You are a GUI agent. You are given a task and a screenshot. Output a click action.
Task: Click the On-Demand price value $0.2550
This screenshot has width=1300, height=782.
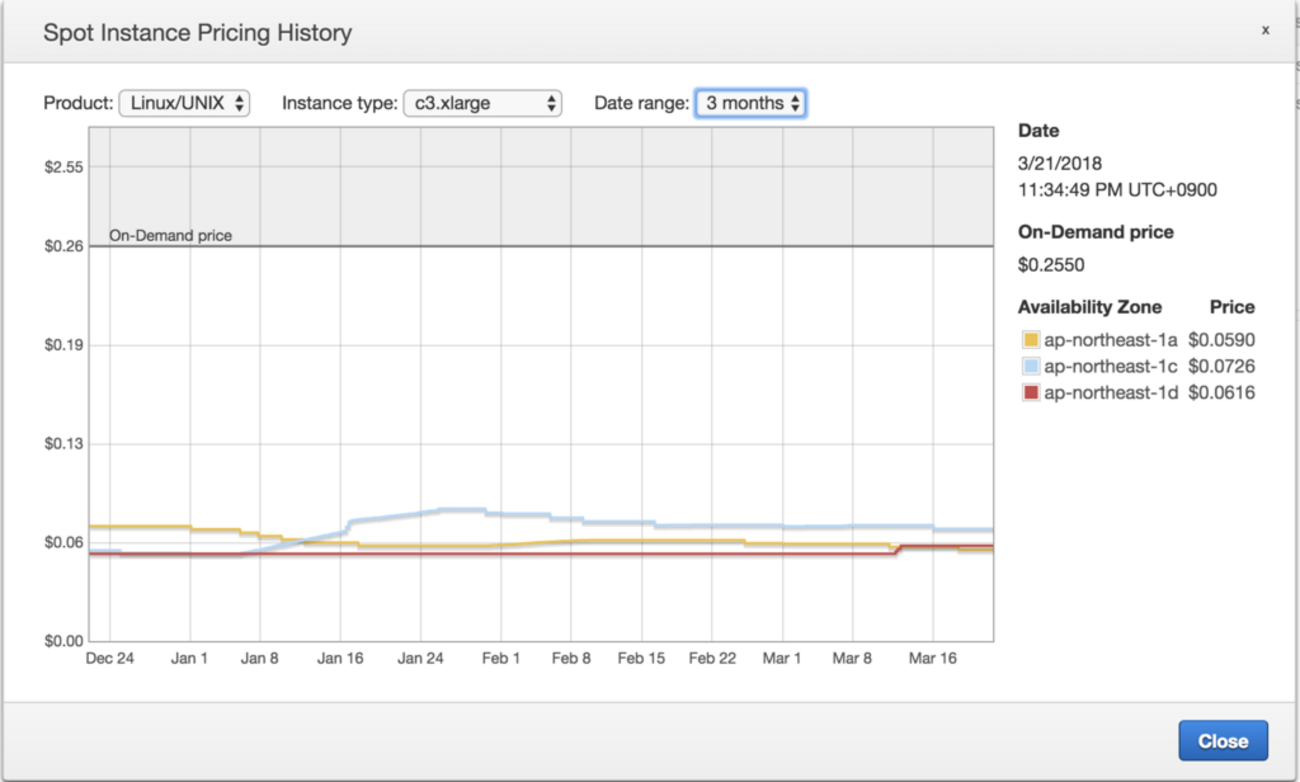[1051, 265]
